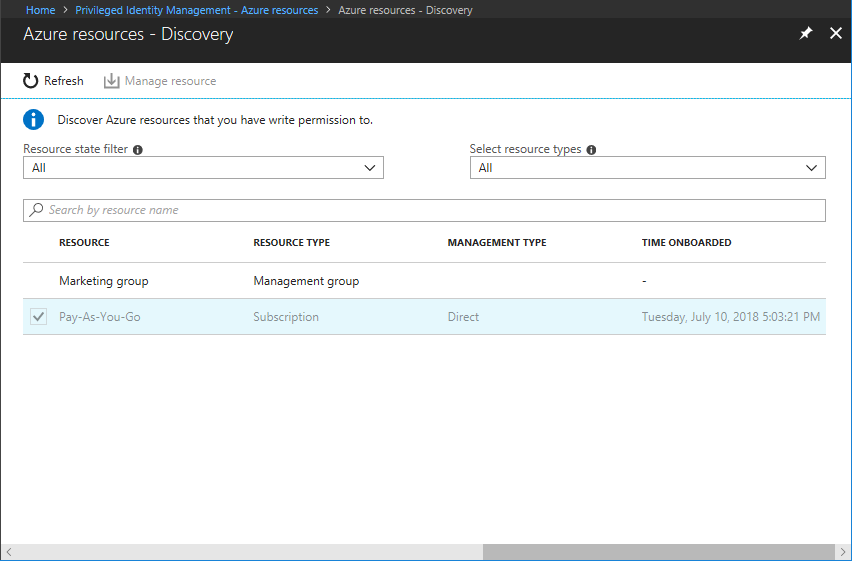The width and height of the screenshot is (852, 561).
Task: Sort by the Resource column header
Action: pyautogui.click(x=84, y=243)
